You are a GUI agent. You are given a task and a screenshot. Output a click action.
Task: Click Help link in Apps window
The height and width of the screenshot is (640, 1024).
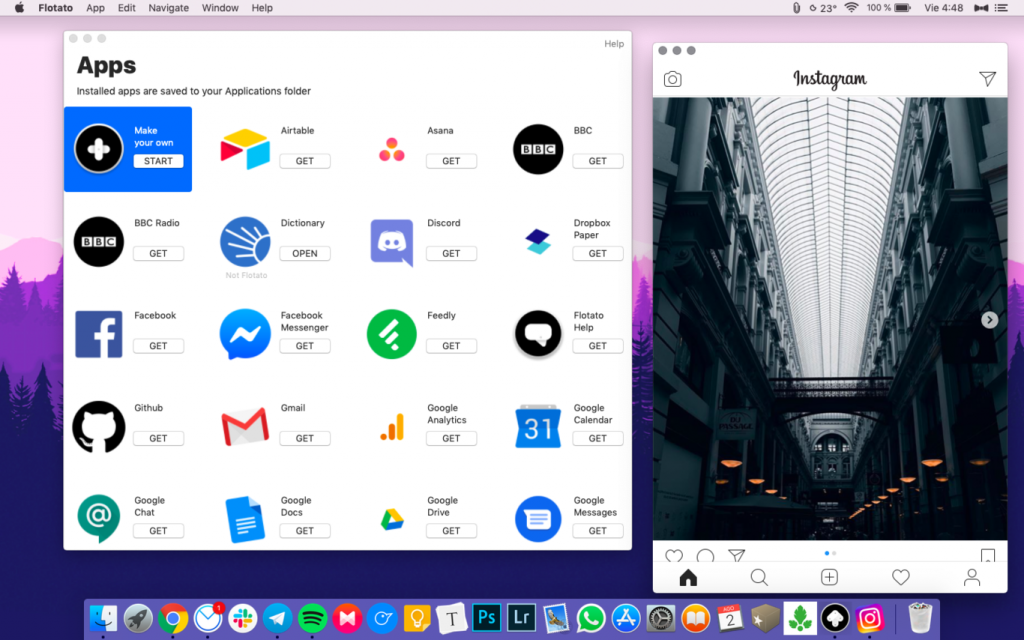pyautogui.click(x=614, y=44)
